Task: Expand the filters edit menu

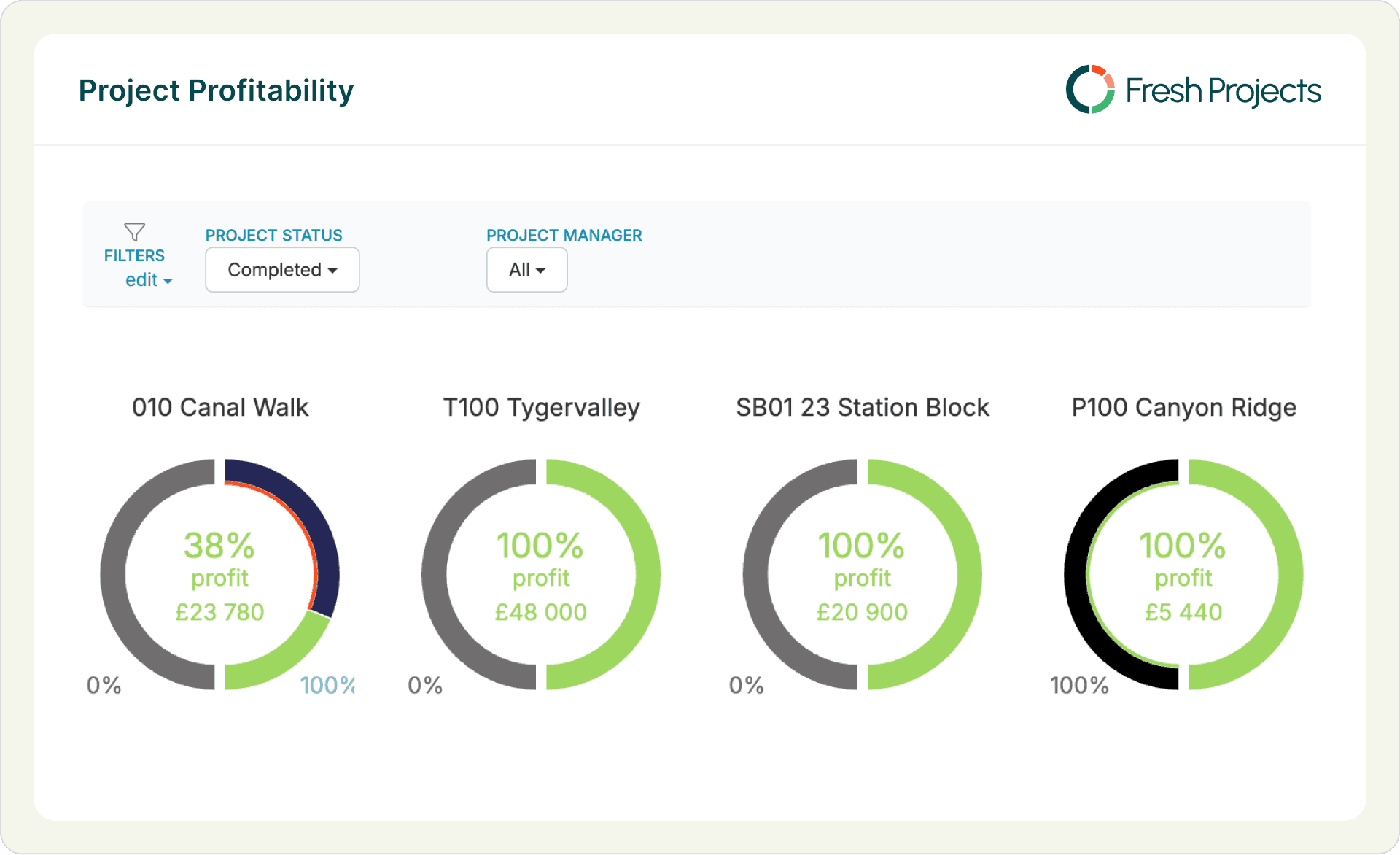Action: click(149, 280)
